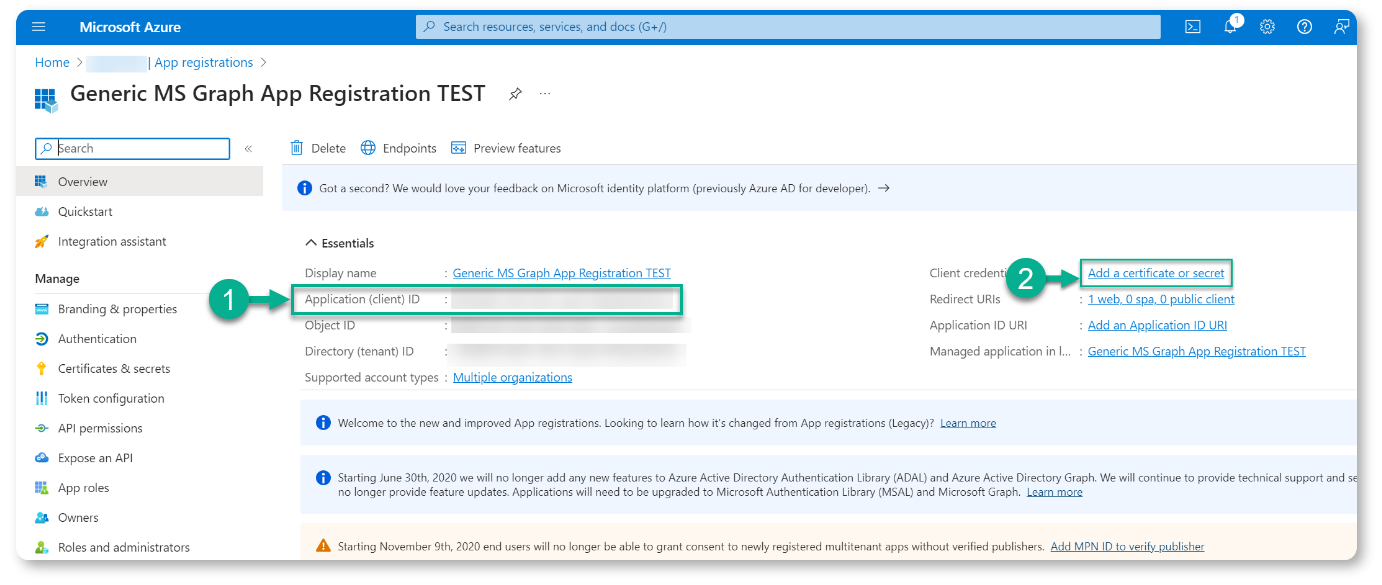The height and width of the screenshot is (585, 1382).
Task: Click the Preview features icon
Action: 459,148
